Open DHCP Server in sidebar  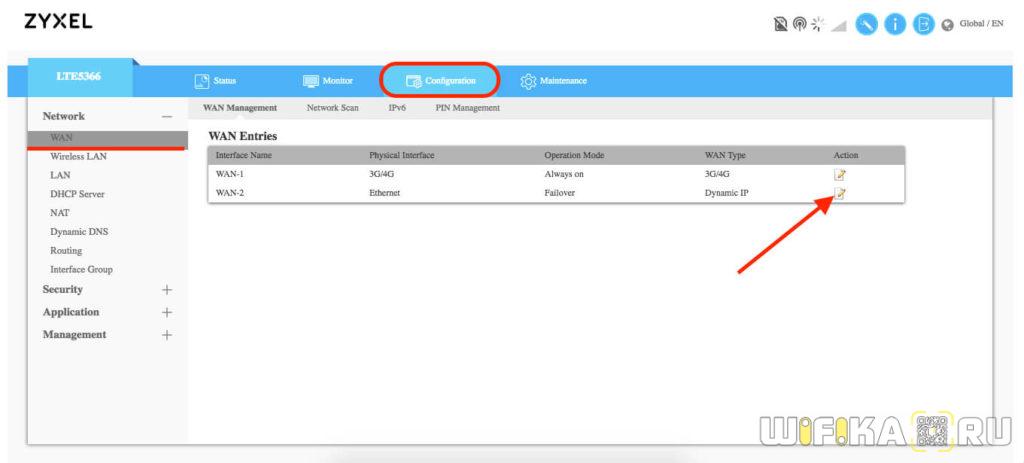[x=77, y=194]
